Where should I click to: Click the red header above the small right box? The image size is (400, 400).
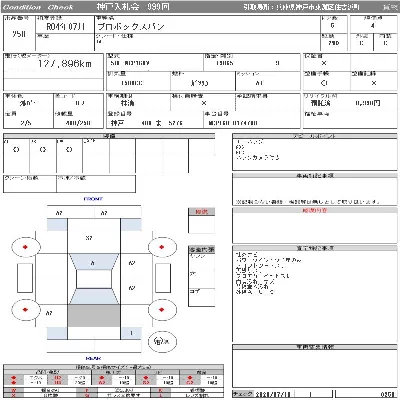coord(201,212)
